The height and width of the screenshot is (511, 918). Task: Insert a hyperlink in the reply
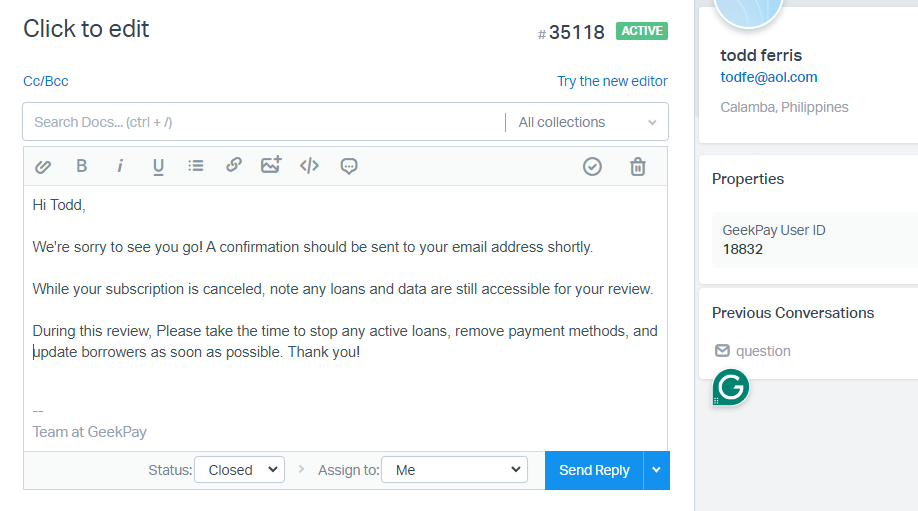coord(234,165)
